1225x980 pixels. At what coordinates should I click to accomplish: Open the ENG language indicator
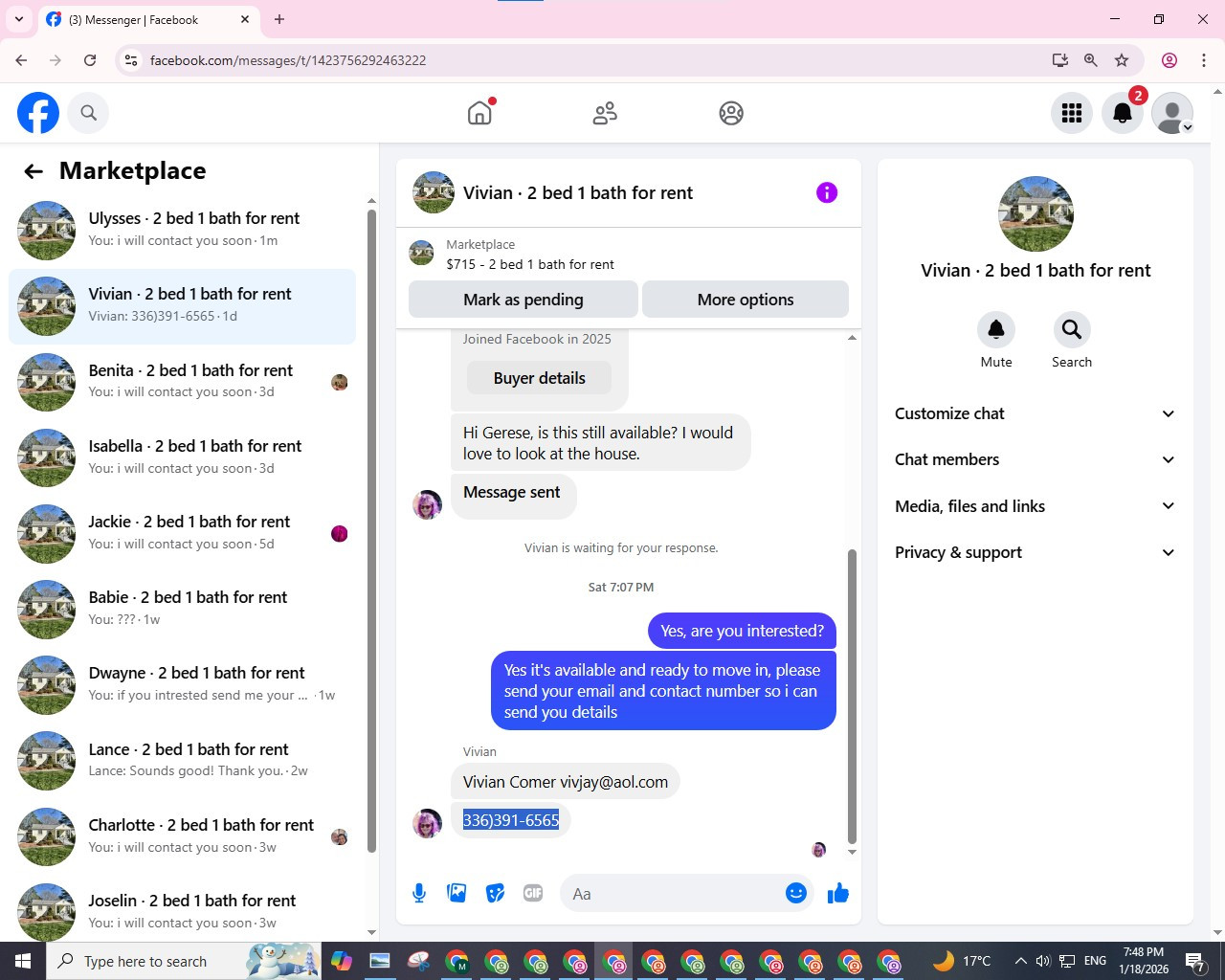tap(1096, 961)
